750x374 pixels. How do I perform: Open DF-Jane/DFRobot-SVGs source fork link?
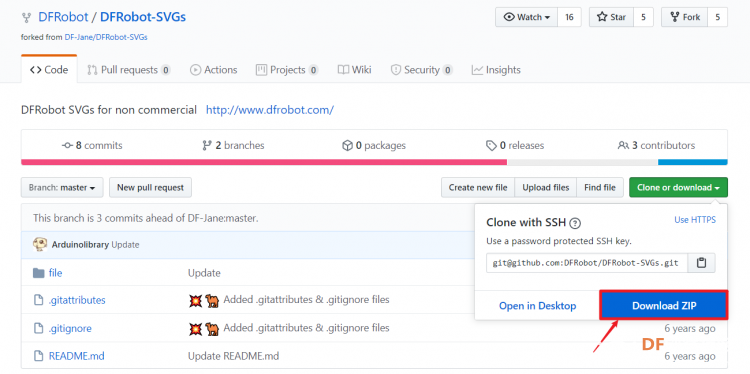(x=106, y=37)
